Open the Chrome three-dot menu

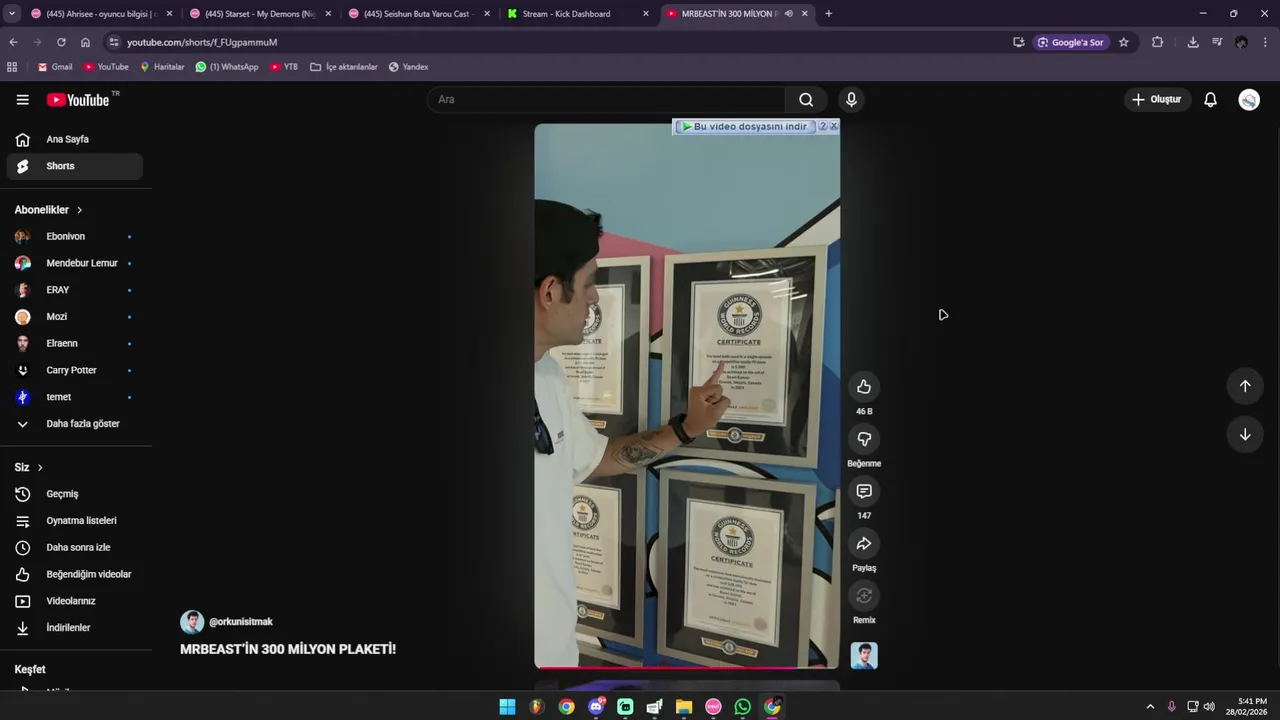[x=1266, y=42]
